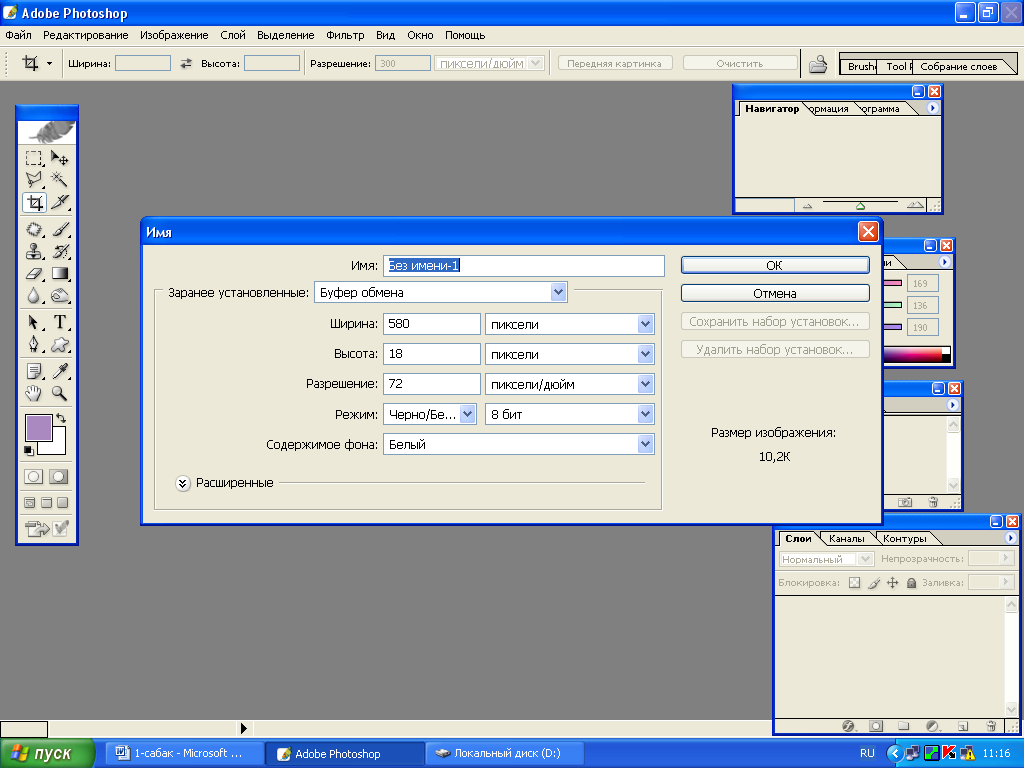The image size is (1024, 768).
Task: Open the Содержимое фона dropdown
Action: (645, 444)
